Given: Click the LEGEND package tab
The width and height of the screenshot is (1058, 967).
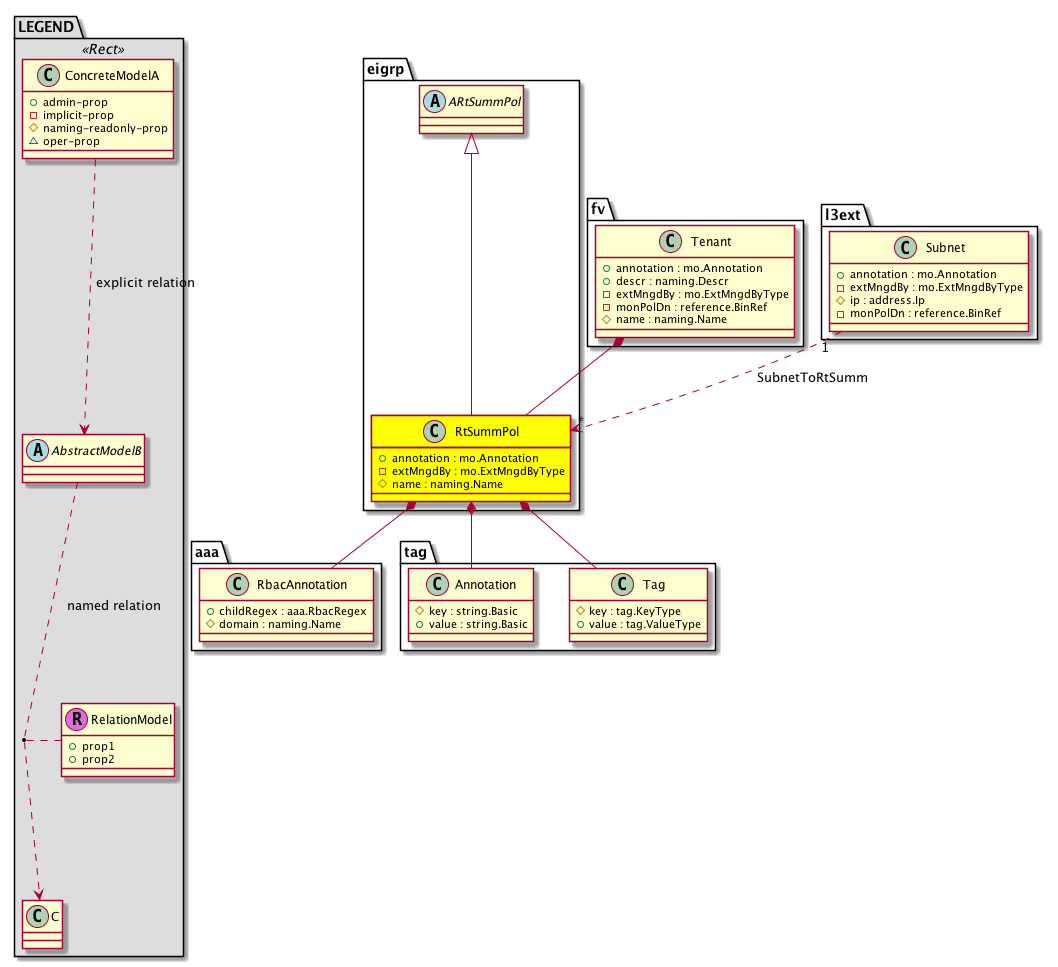Looking at the screenshot, I should [x=45, y=28].
